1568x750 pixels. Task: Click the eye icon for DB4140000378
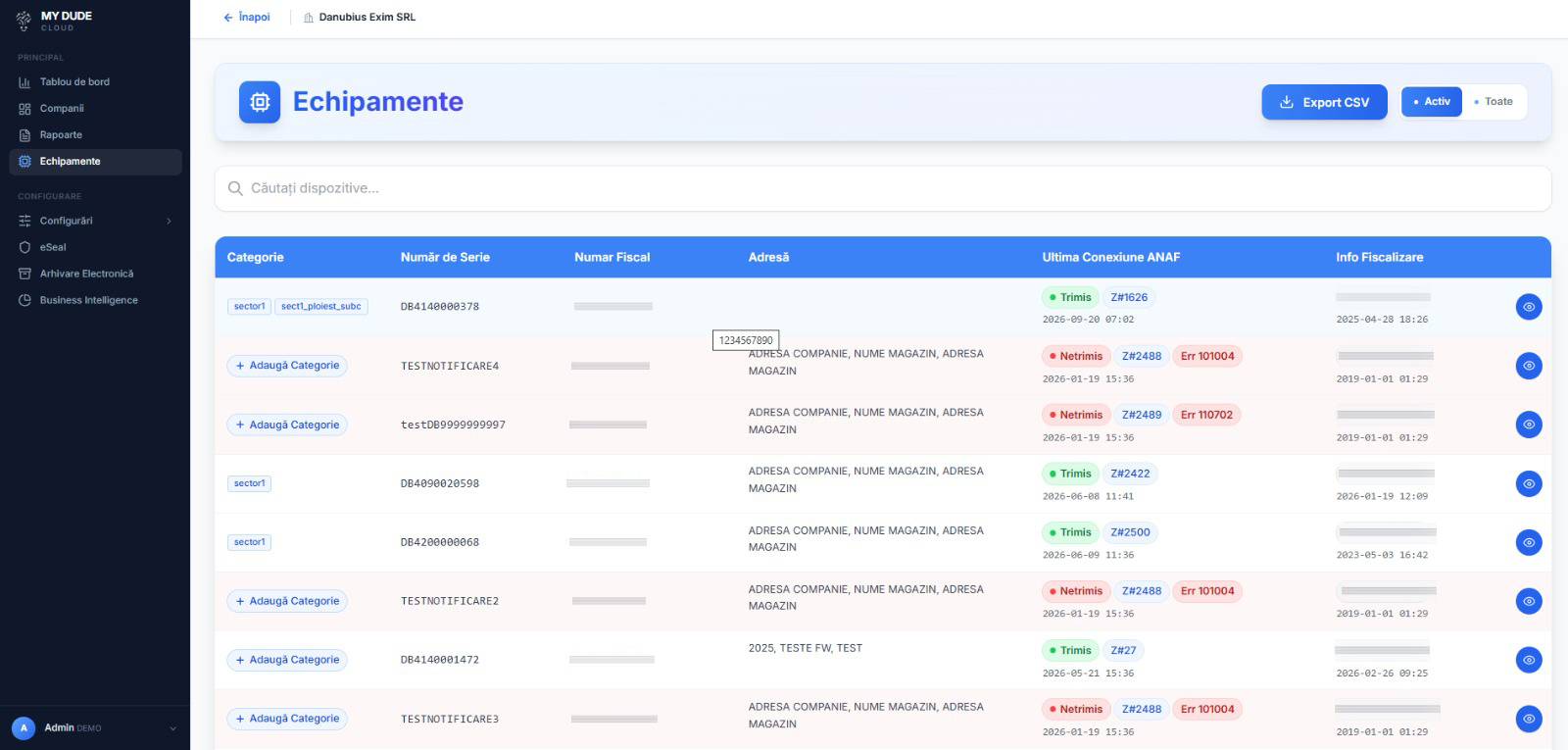[1529, 307]
